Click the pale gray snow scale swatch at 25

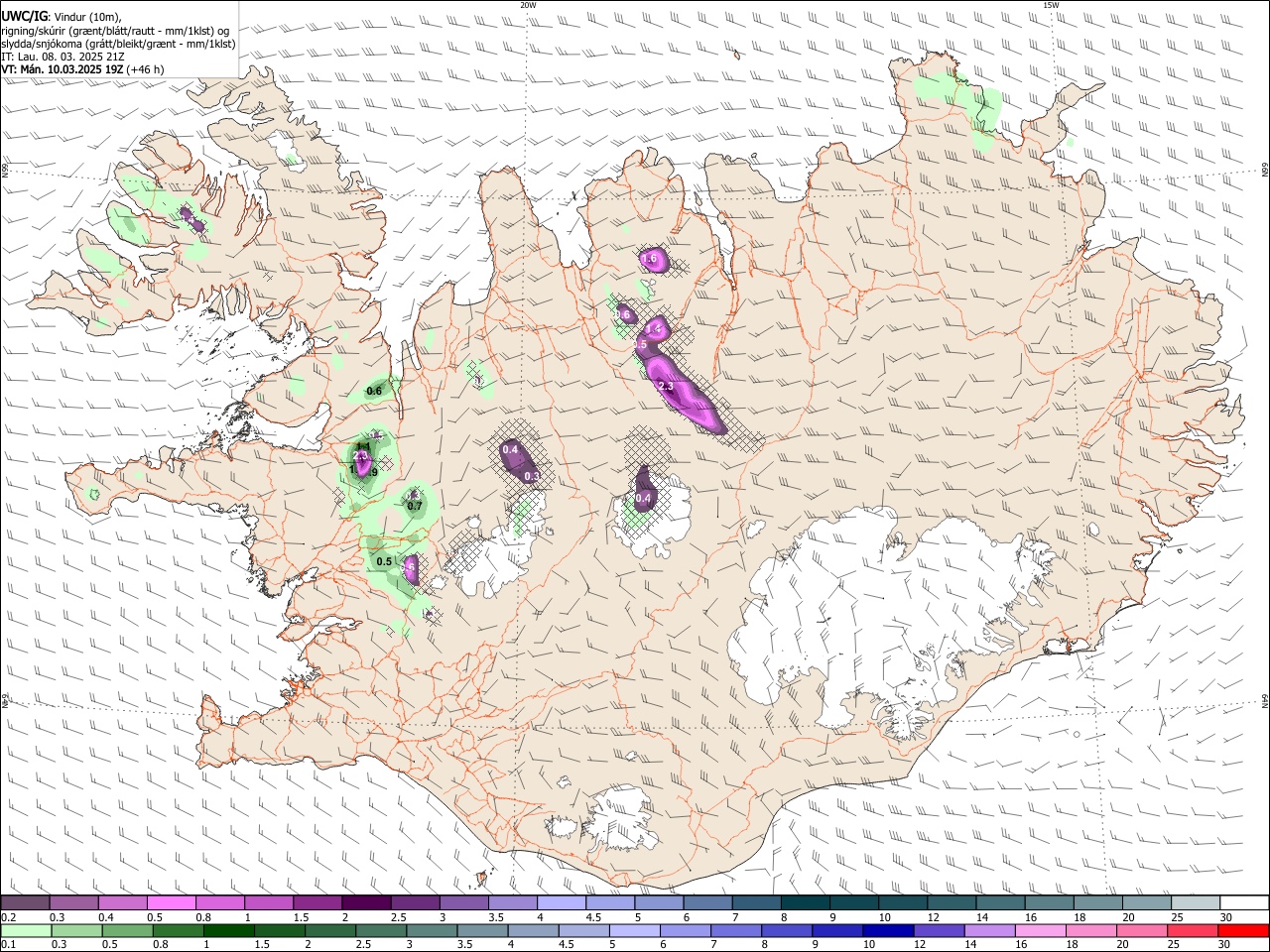1194,903
